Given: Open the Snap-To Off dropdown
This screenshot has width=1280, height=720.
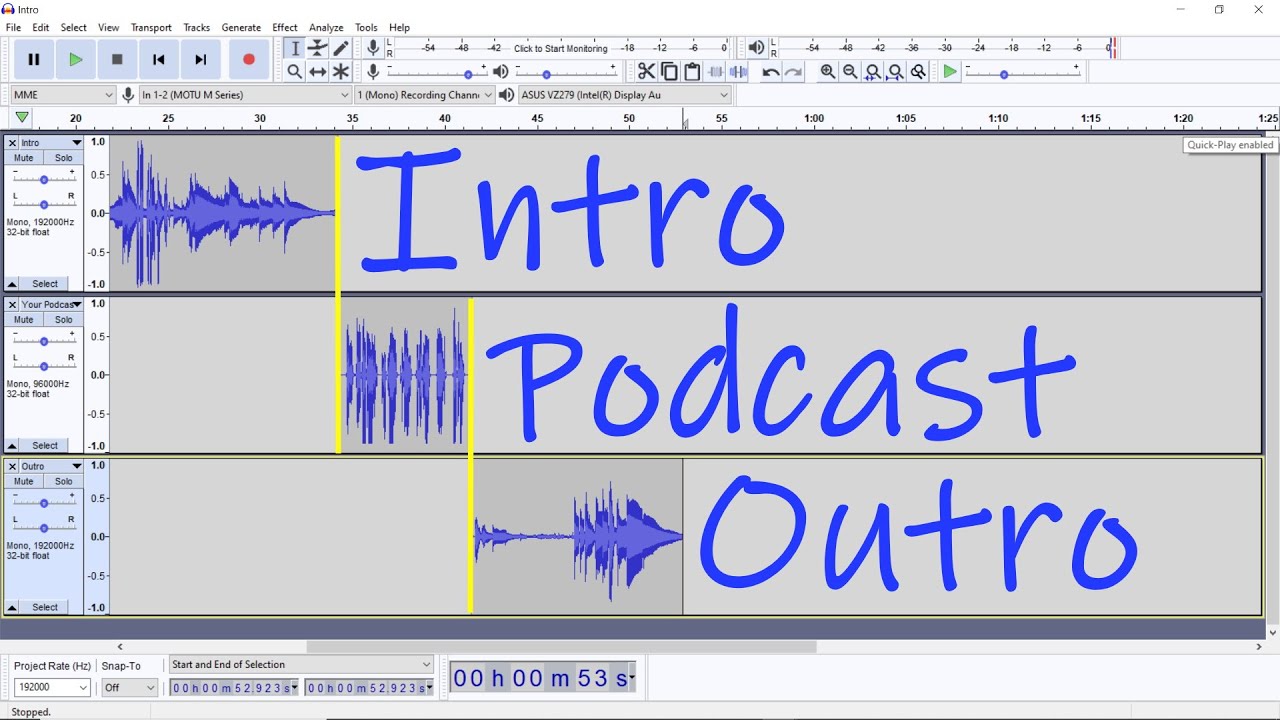Looking at the screenshot, I should pos(130,688).
